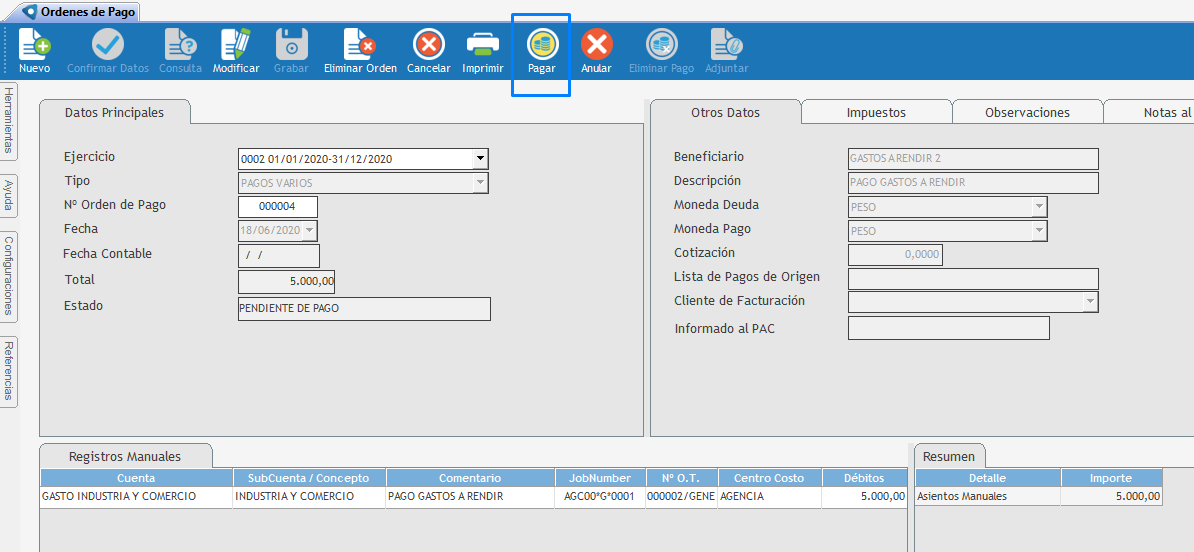This screenshot has height=552, width=1194.
Task: Open the Fecha date picker arrow
Action: (309, 231)
